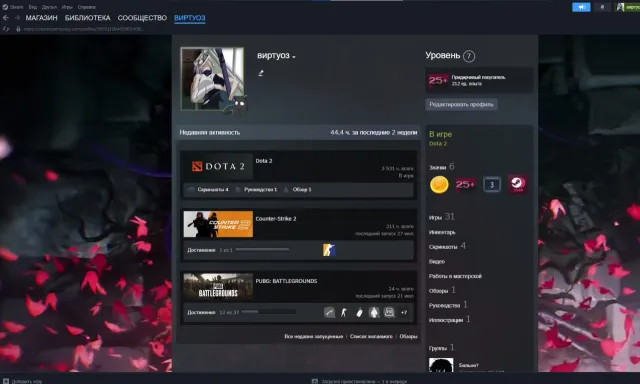Click the small icon under the profile name

pos(261,73)
